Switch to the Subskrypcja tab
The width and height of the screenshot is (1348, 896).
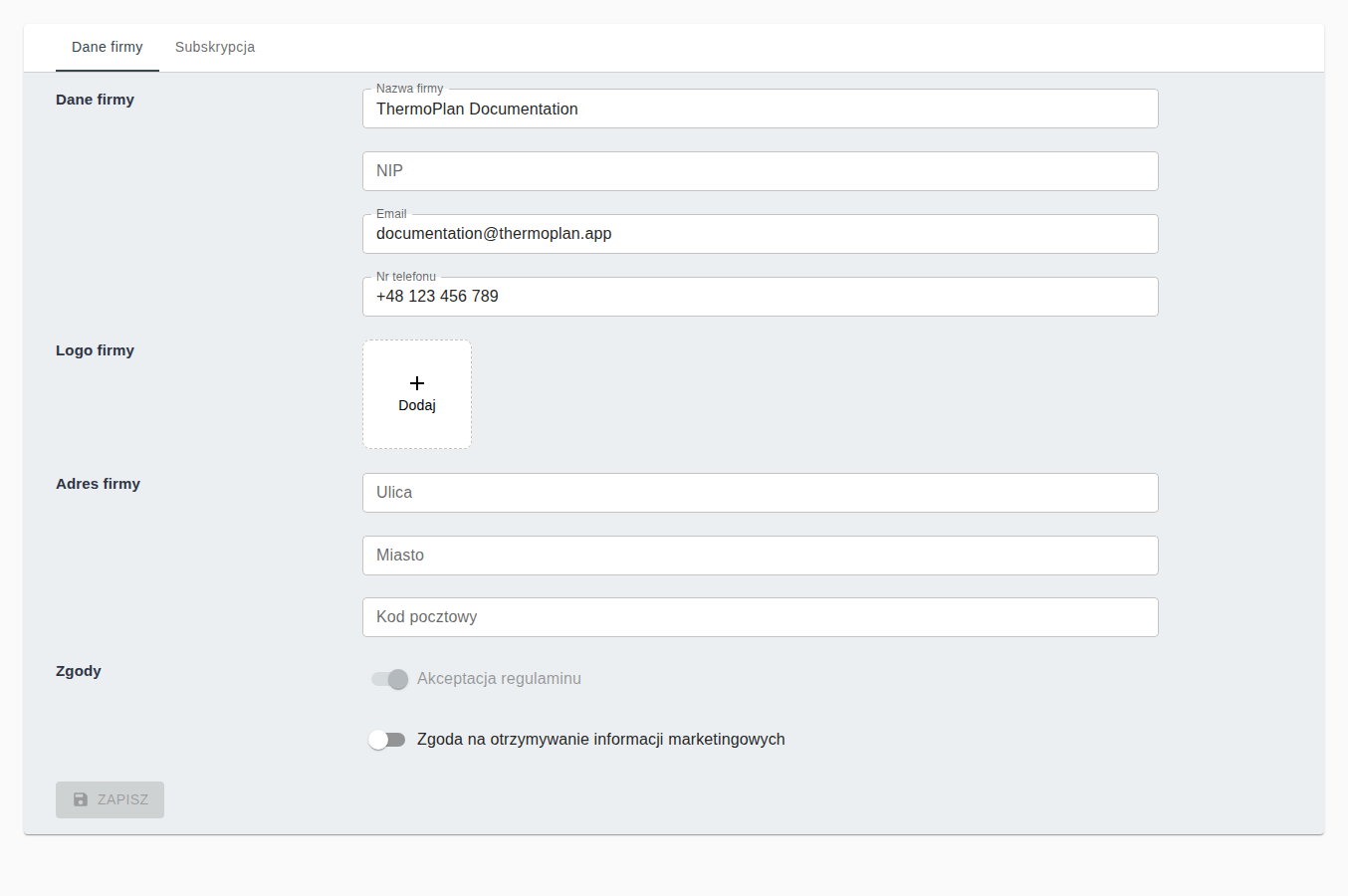coord(215,47)
